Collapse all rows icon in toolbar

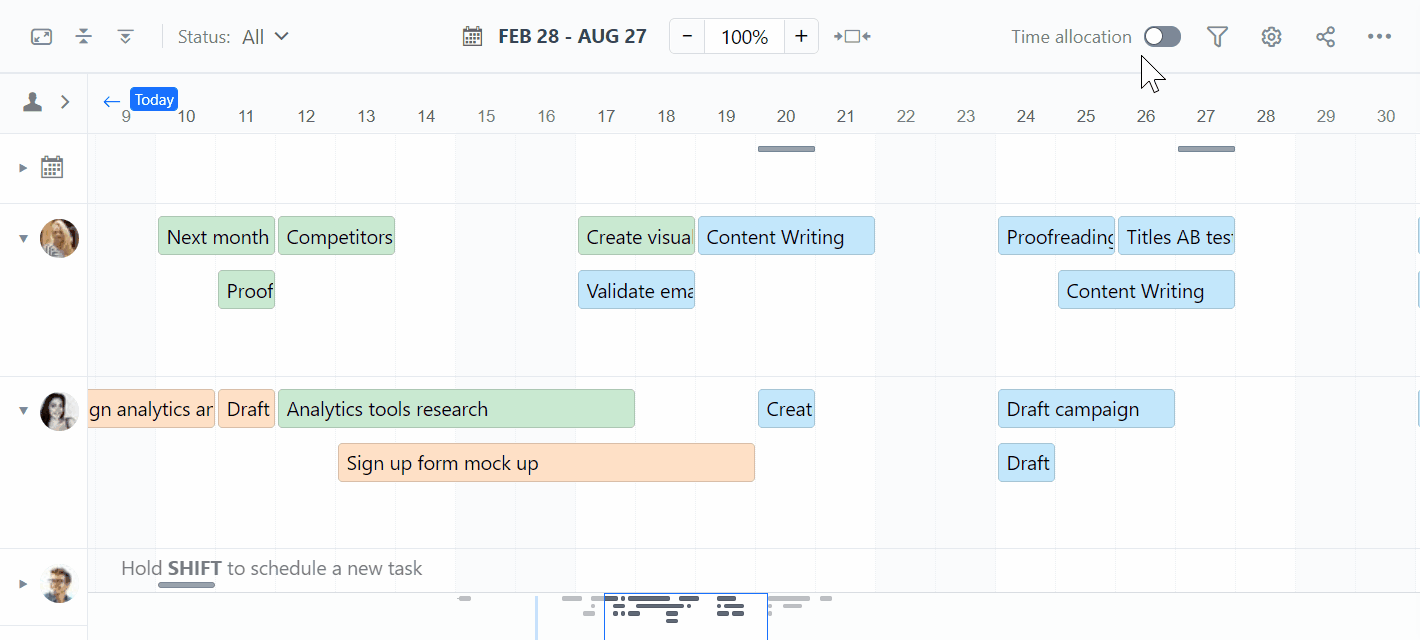84,37
